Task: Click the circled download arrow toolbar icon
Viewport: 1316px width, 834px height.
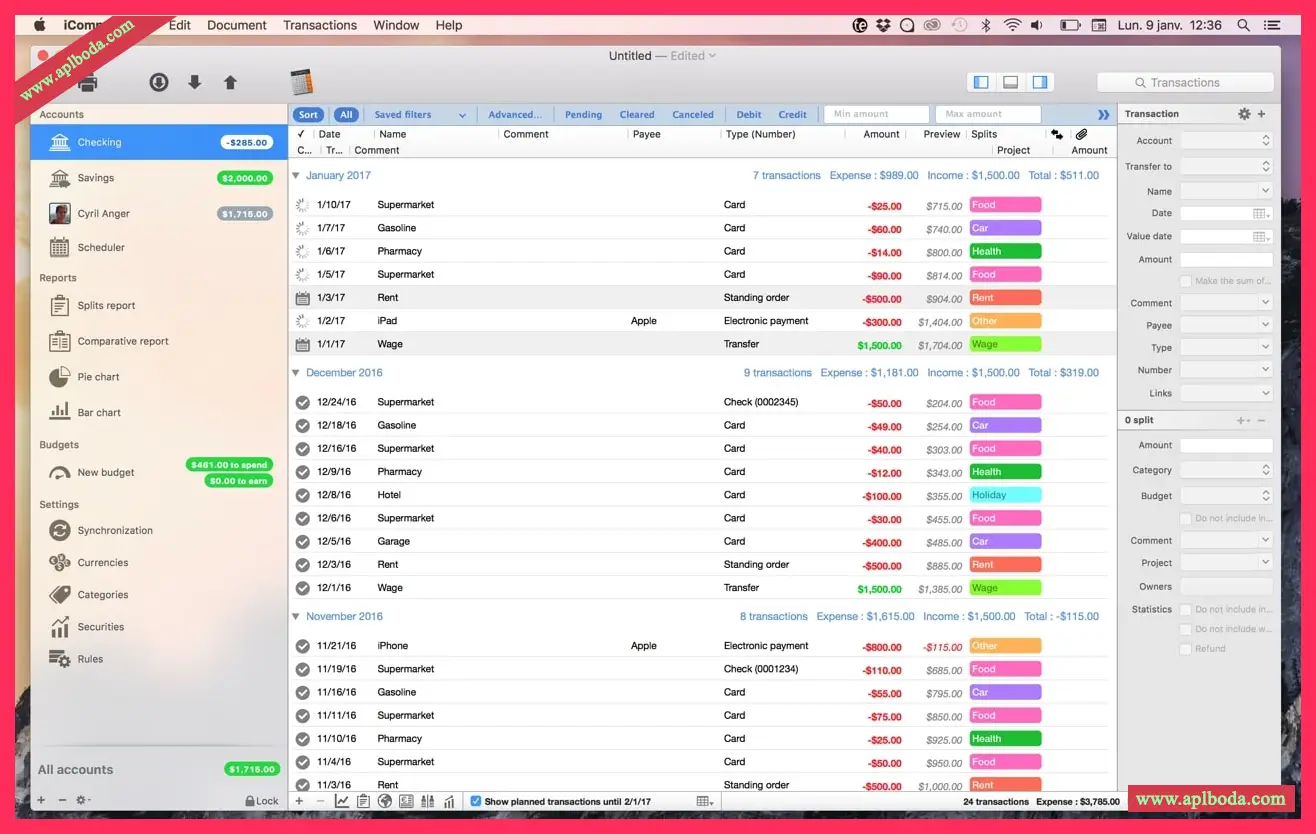Action: [159, 82]
